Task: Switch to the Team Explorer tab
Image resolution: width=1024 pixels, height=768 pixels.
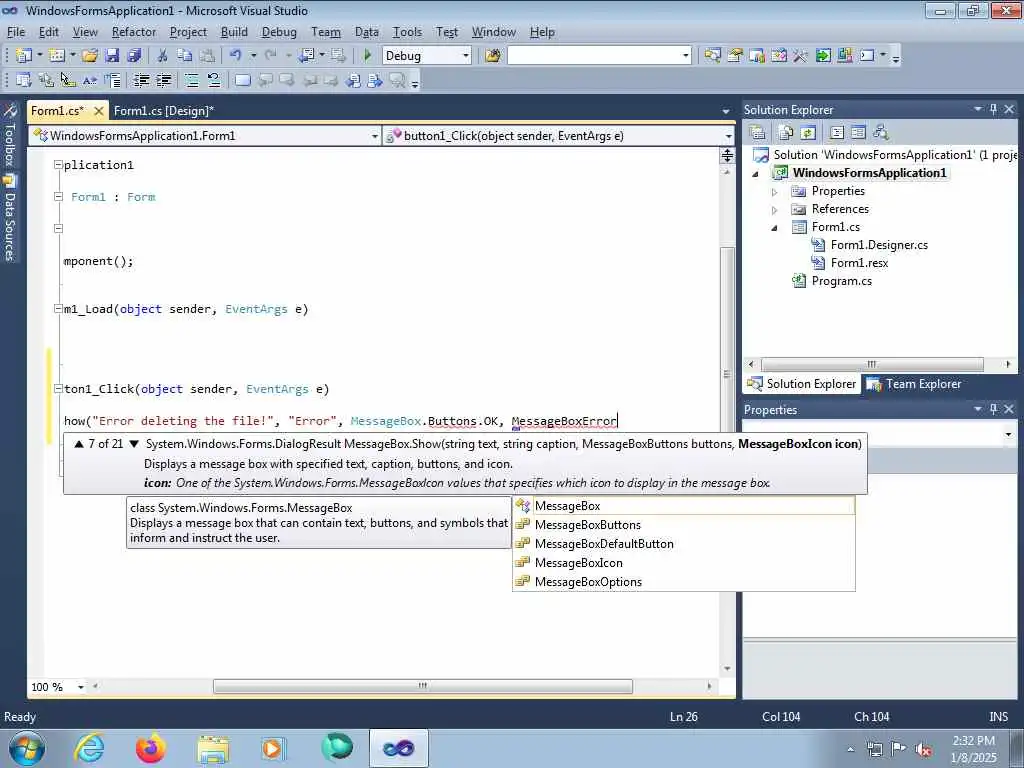Action: (x=914, y=384)
